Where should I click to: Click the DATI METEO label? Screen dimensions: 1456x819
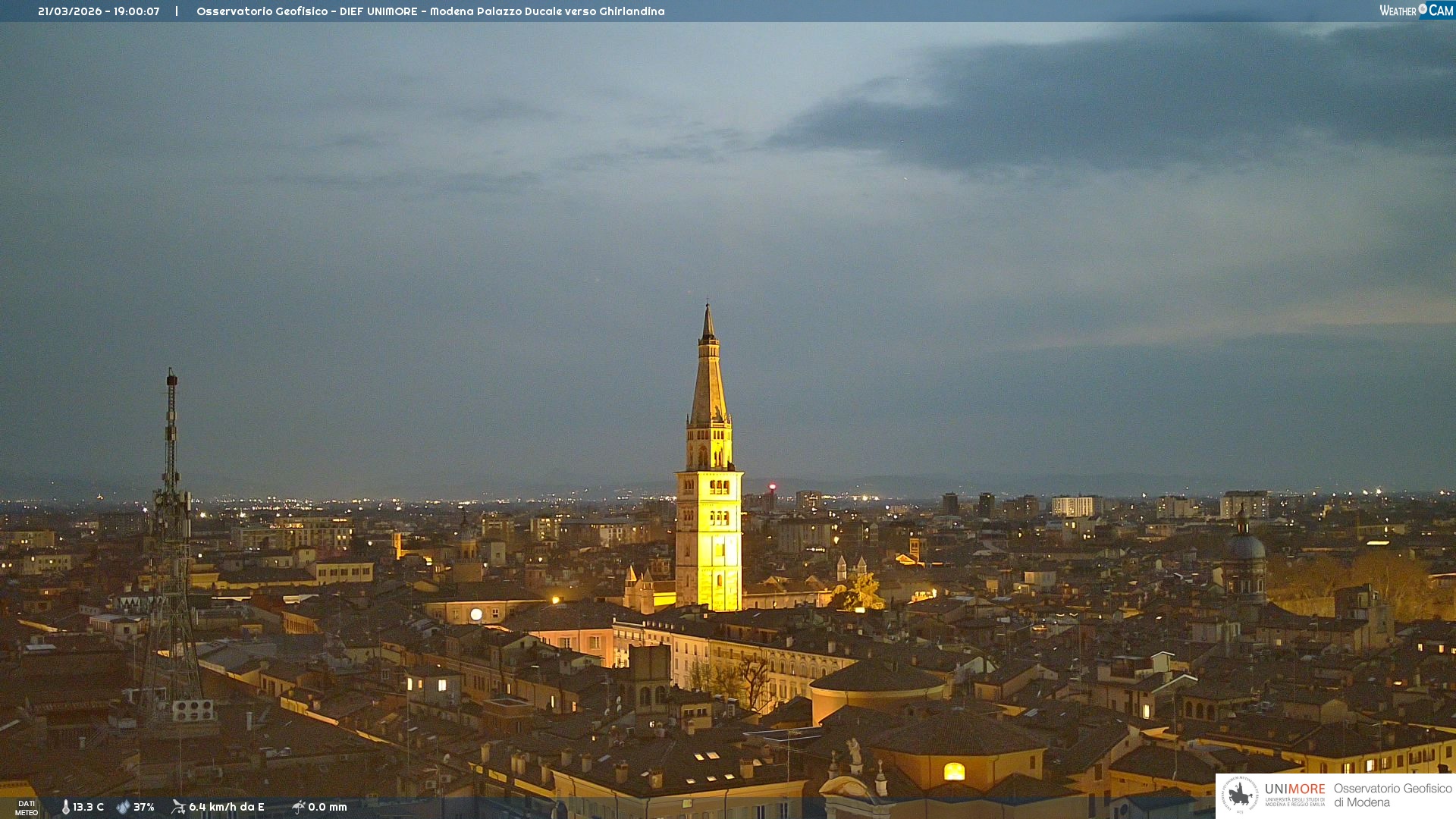point(27,808)
